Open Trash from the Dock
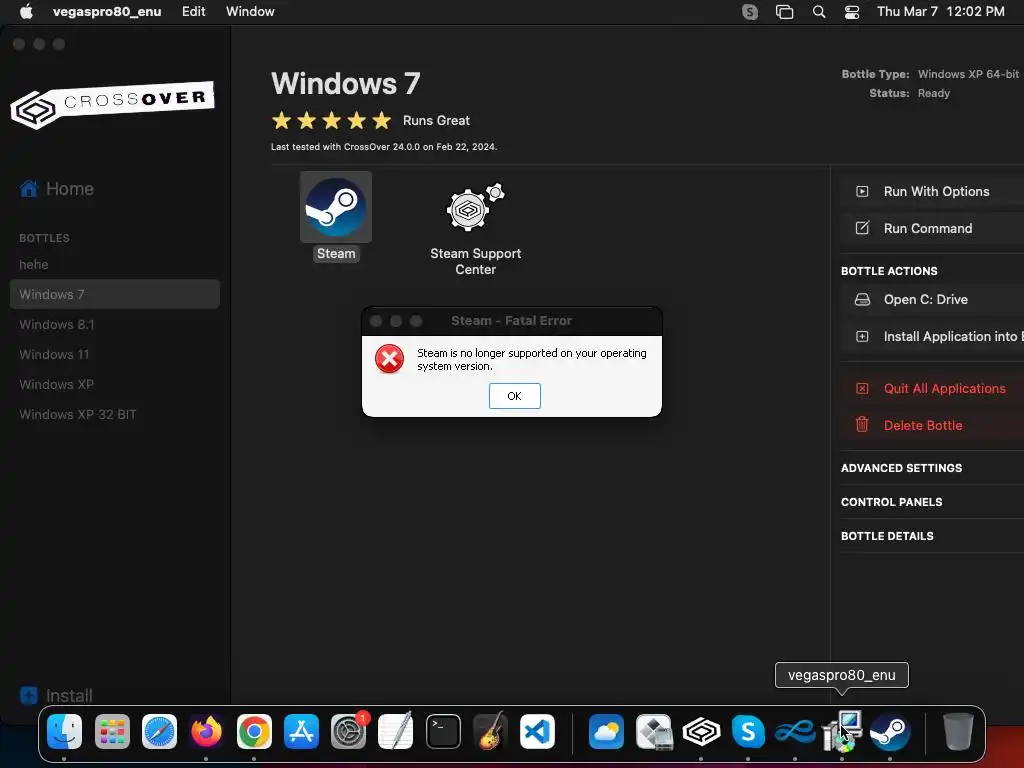 point(958,731)
